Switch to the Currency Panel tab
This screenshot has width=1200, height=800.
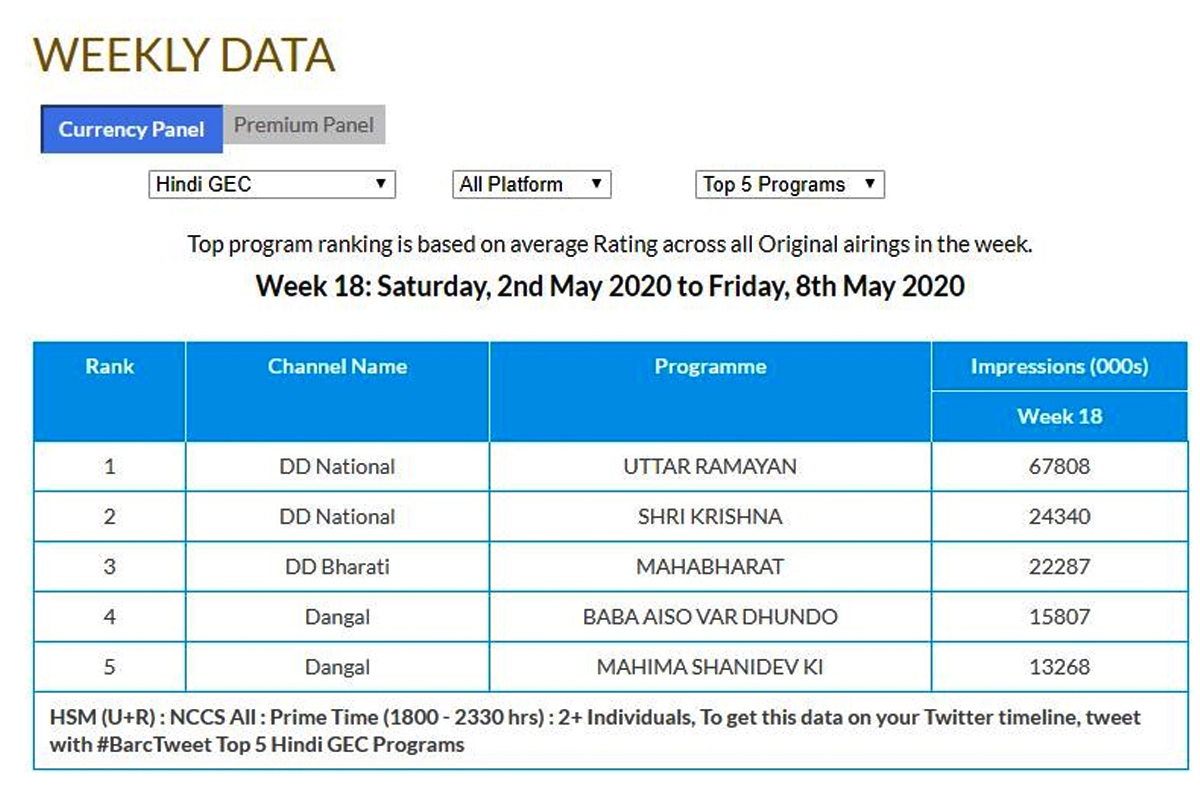pyautogui.click(x=131, y=129)
